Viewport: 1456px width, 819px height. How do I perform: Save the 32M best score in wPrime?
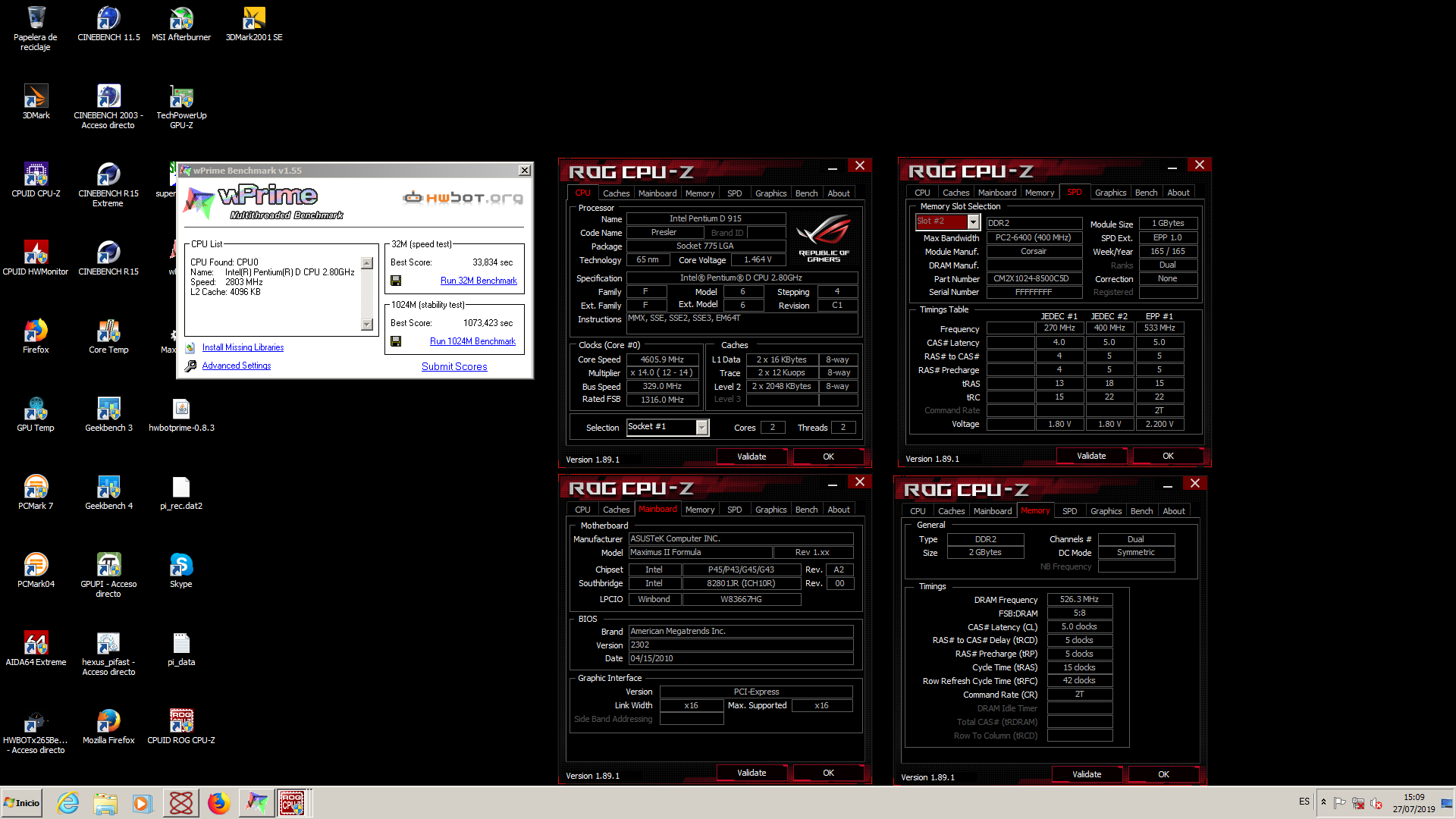tap(396, 281)
